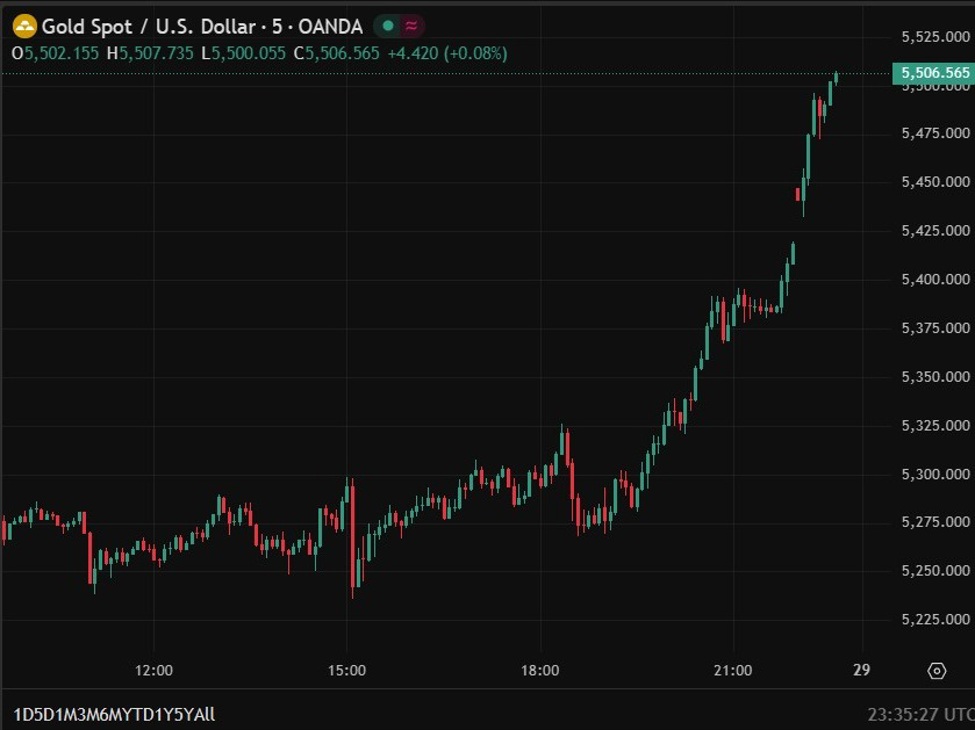Click the 5,325.000 price axis label

coord(935,425)
